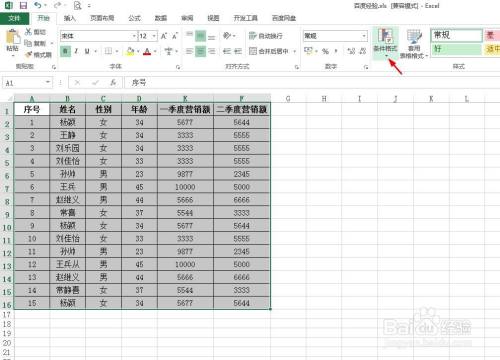This screenshot has height=360, width=500.
Task: Click the Copy icon
Action: [28, 43]
